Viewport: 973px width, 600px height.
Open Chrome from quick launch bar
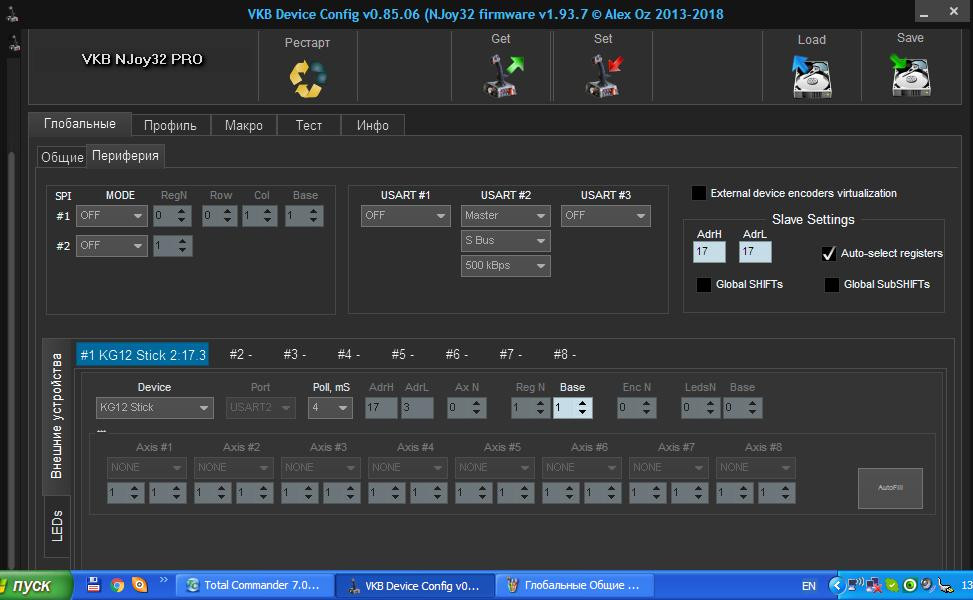[x=117, y=584]
